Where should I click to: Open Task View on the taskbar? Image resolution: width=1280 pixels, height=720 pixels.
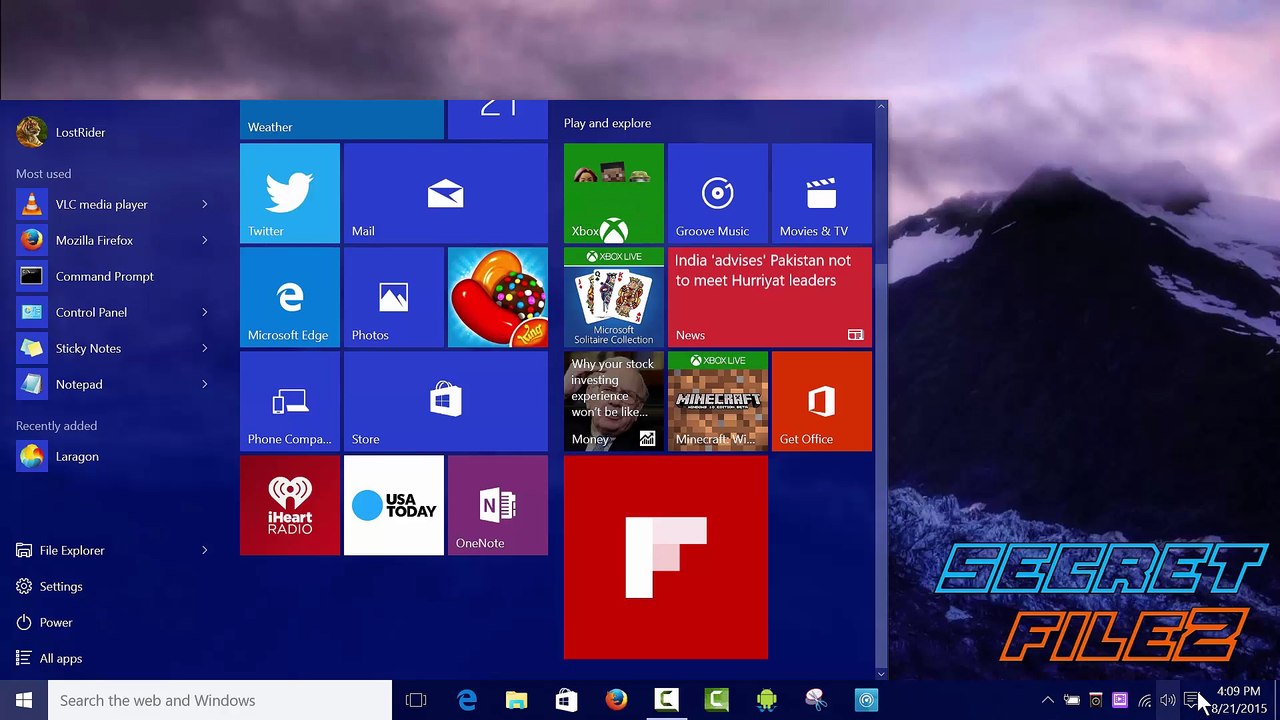point(416,700)
